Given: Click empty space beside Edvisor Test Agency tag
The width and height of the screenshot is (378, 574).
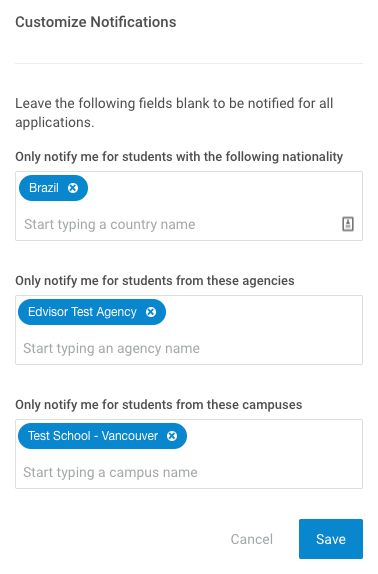Looking at the screenshot, I should click(263, 312).
